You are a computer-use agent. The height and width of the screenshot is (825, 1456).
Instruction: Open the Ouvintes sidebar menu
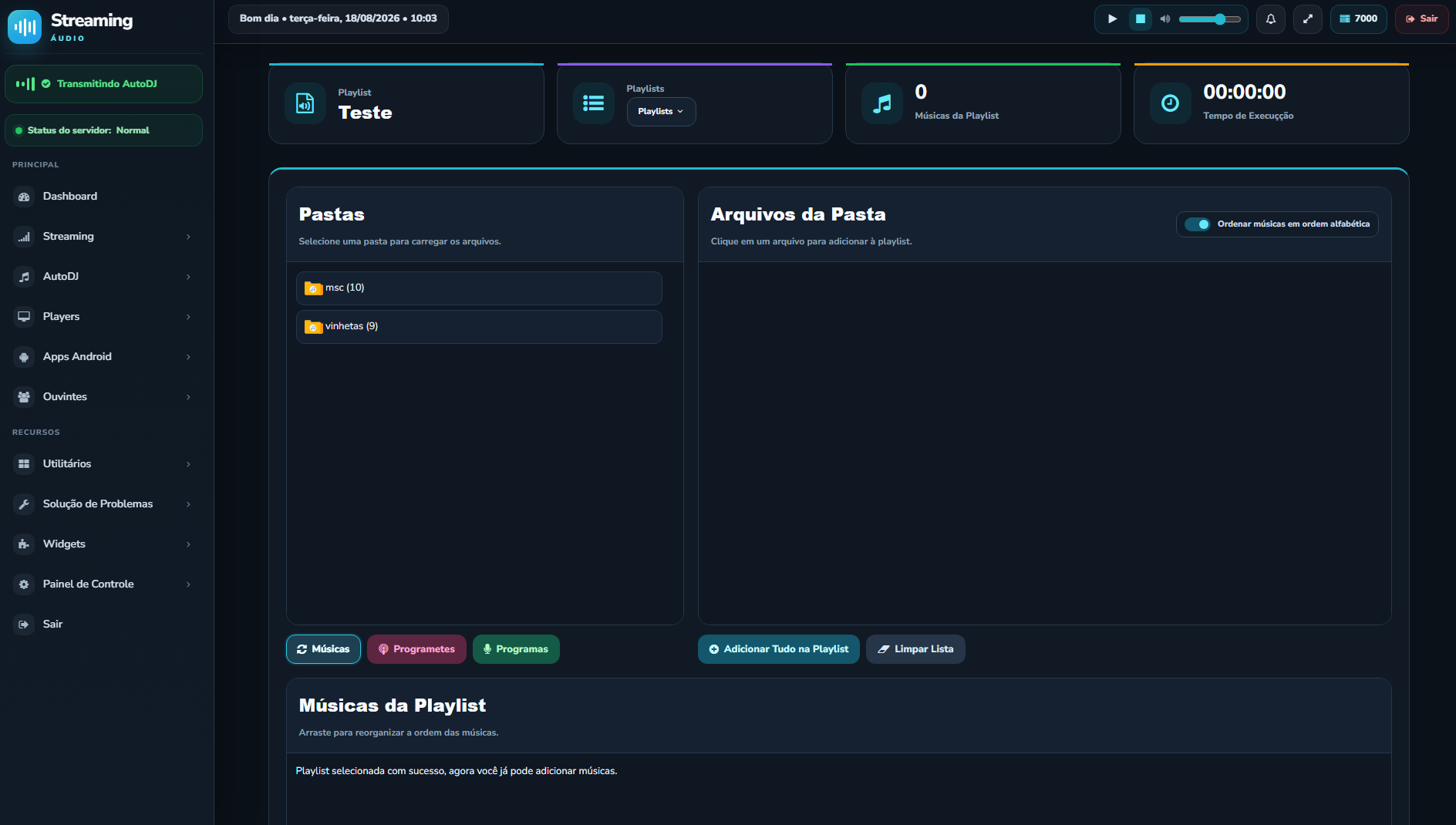point(103,396)
